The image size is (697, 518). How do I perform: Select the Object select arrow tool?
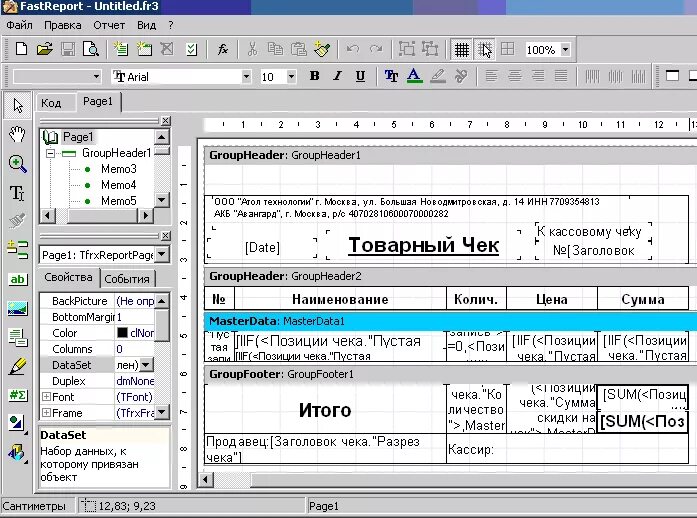pyautogui.click(x=18, y=105)
